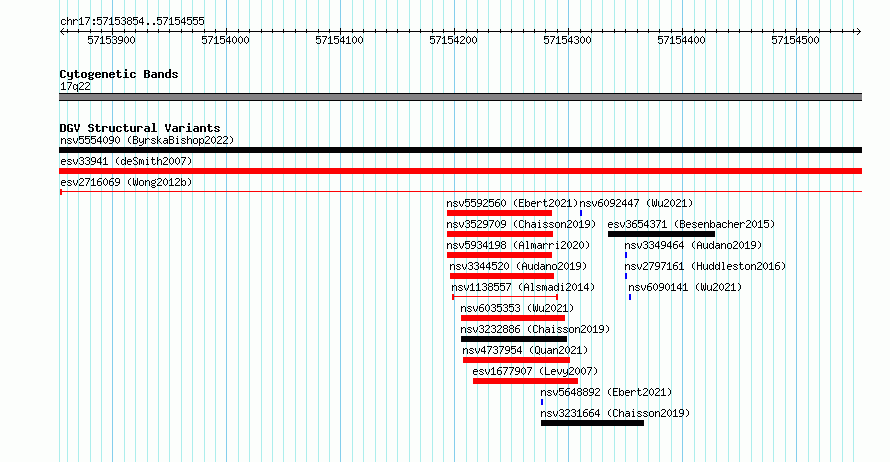Click ruler position 57154500
The width and height of the screenshot is (890, 462).
[x=796, y=40]
